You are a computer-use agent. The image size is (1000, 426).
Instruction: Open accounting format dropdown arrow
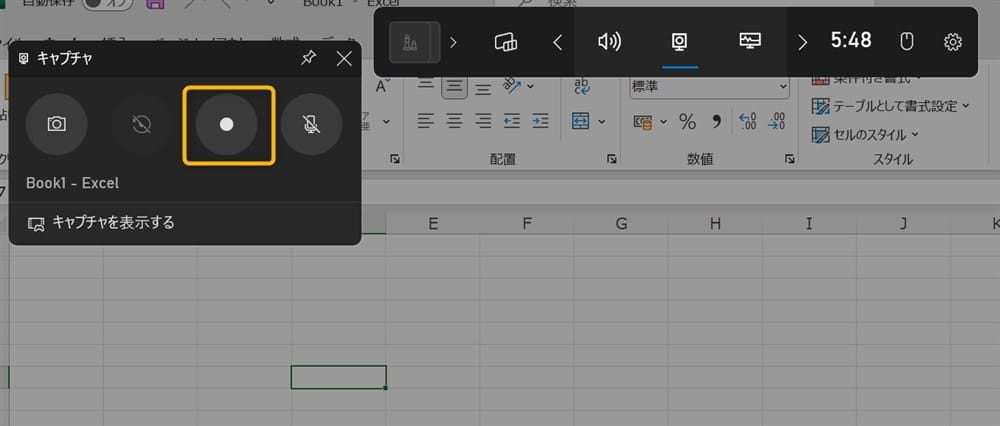tap(663, 122)
